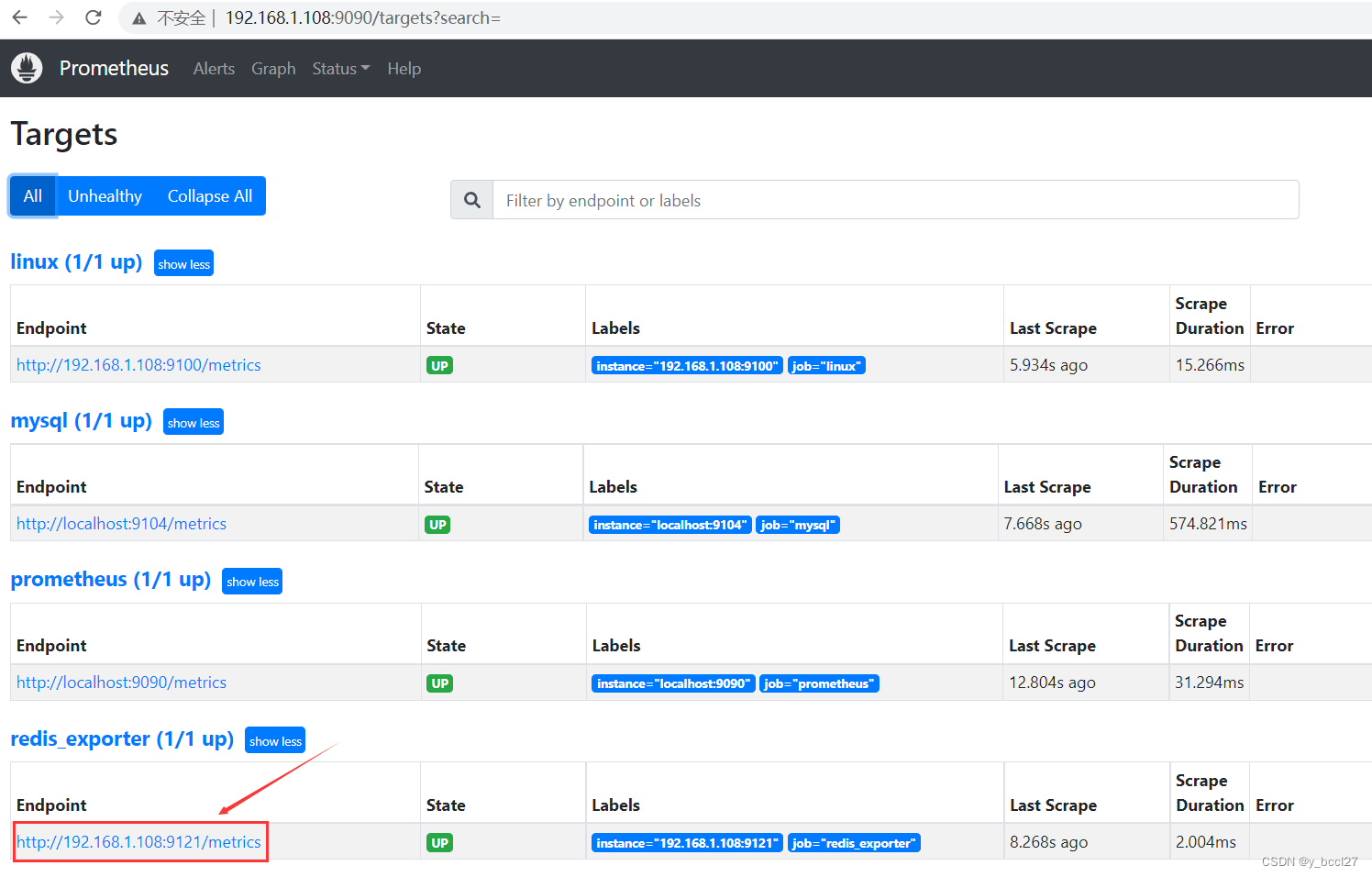
Task: Click instance="192.168.1.108:9121" label badge
Action: click(687, 843)
